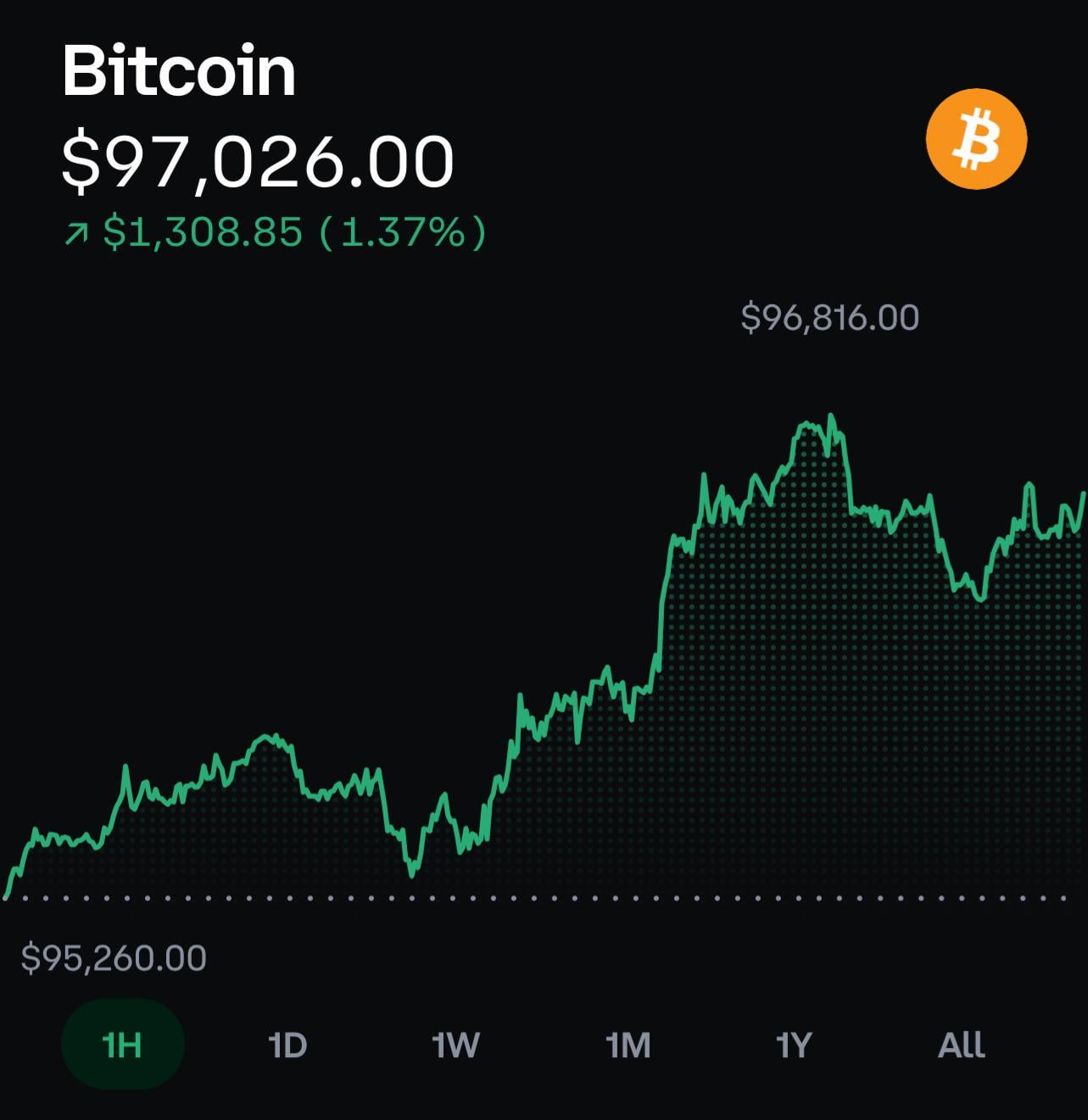The width and height of the screenshot is (1088, 1120).
Task: Click the $95,260.00 low price label
Action: pos(114,958)
